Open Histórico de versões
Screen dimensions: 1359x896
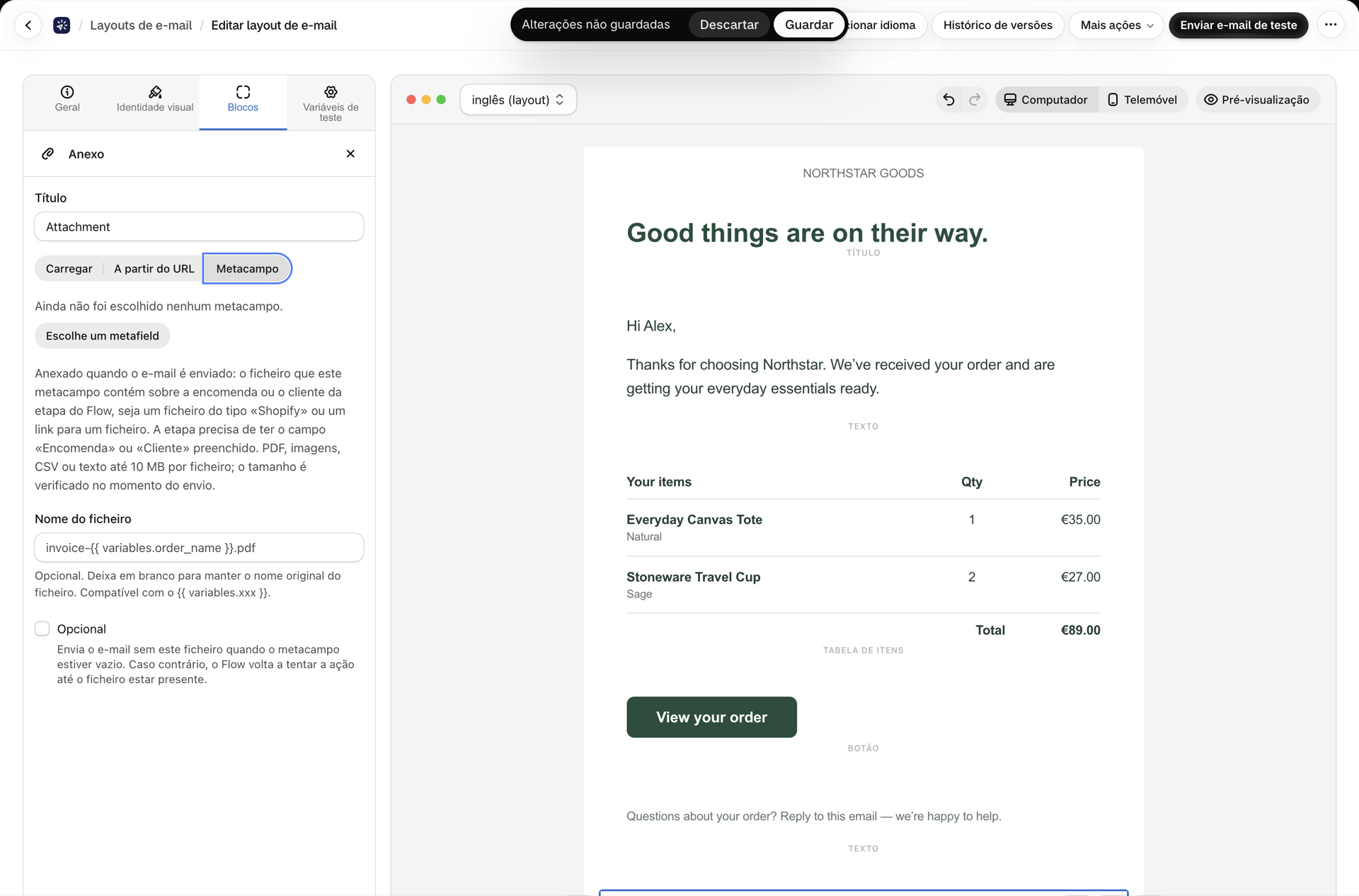997,25
